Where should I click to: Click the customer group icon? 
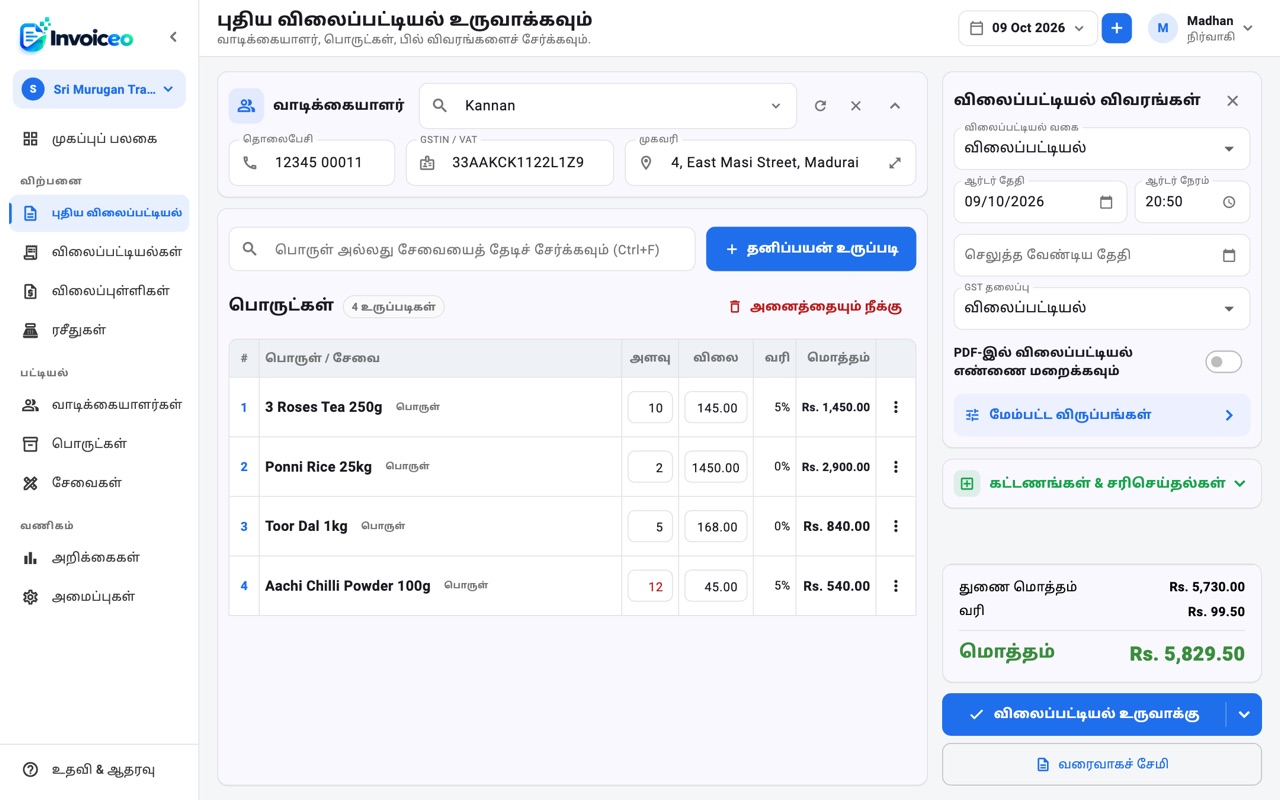point(246,106)
